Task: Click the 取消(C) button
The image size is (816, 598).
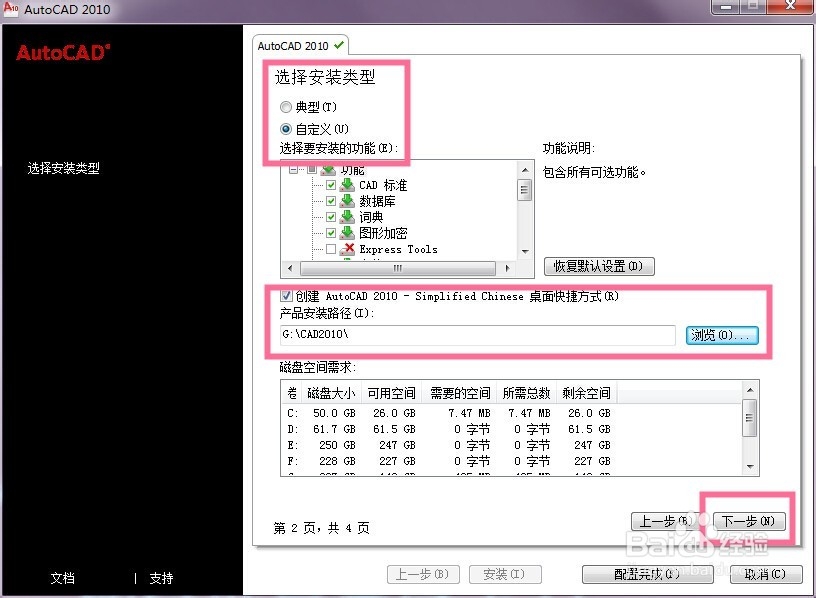Action: coord(766,575)
